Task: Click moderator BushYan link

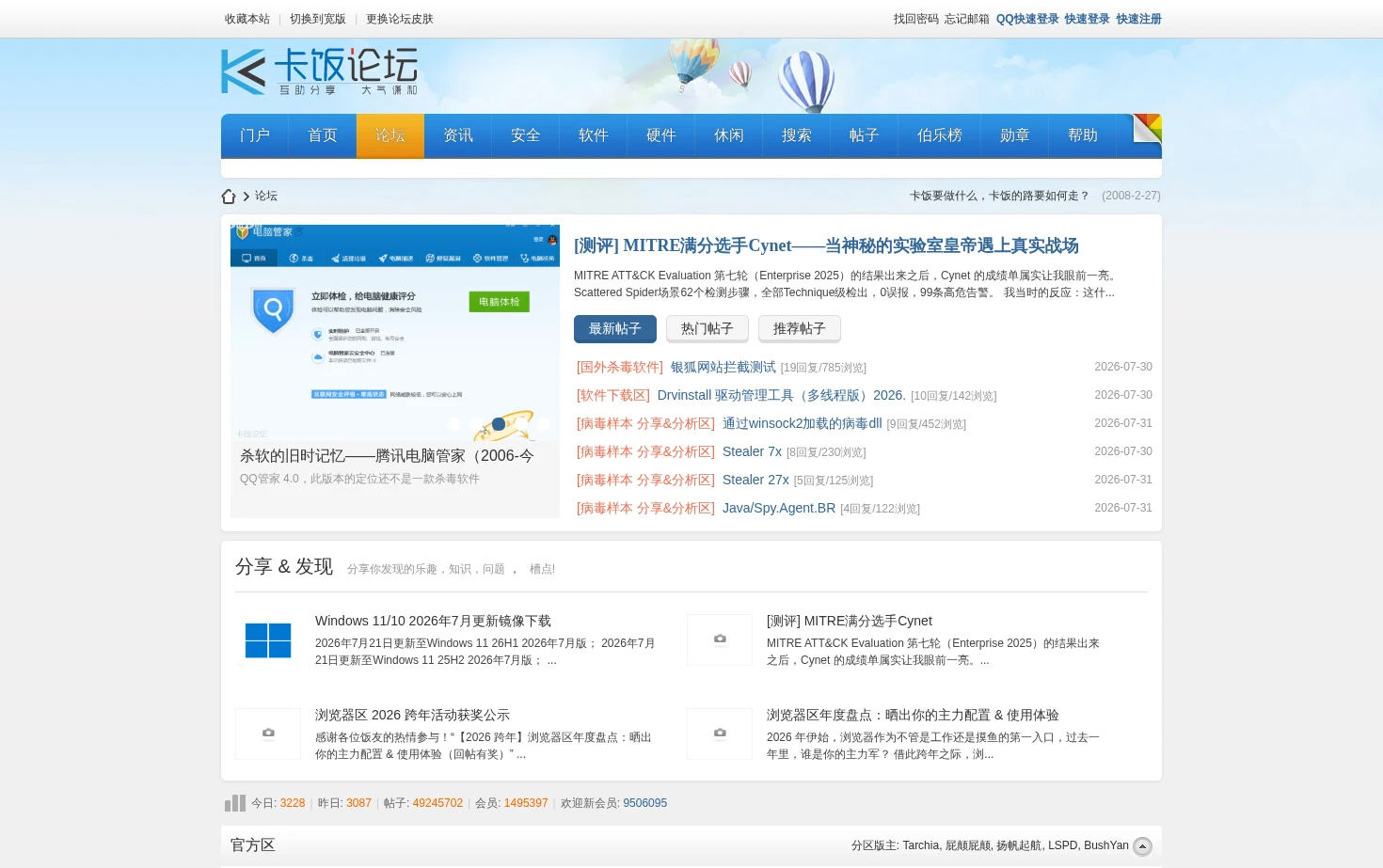Action: coord(1106,845)
